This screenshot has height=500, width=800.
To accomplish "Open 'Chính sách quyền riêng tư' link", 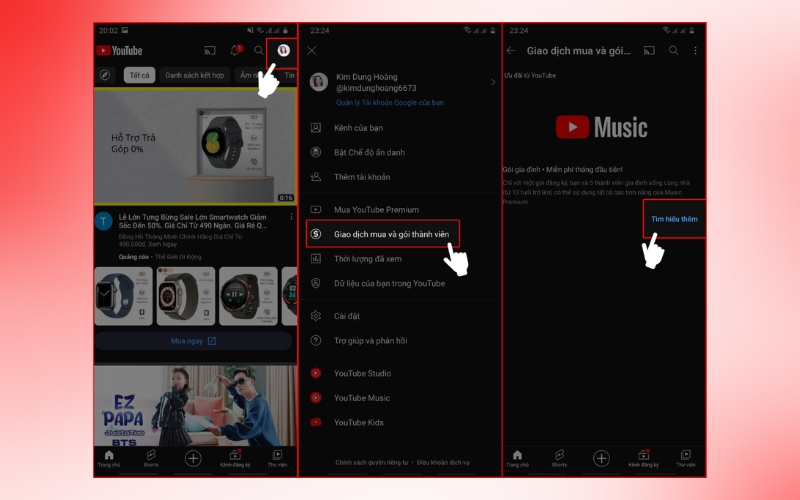I will pos(371,462).
